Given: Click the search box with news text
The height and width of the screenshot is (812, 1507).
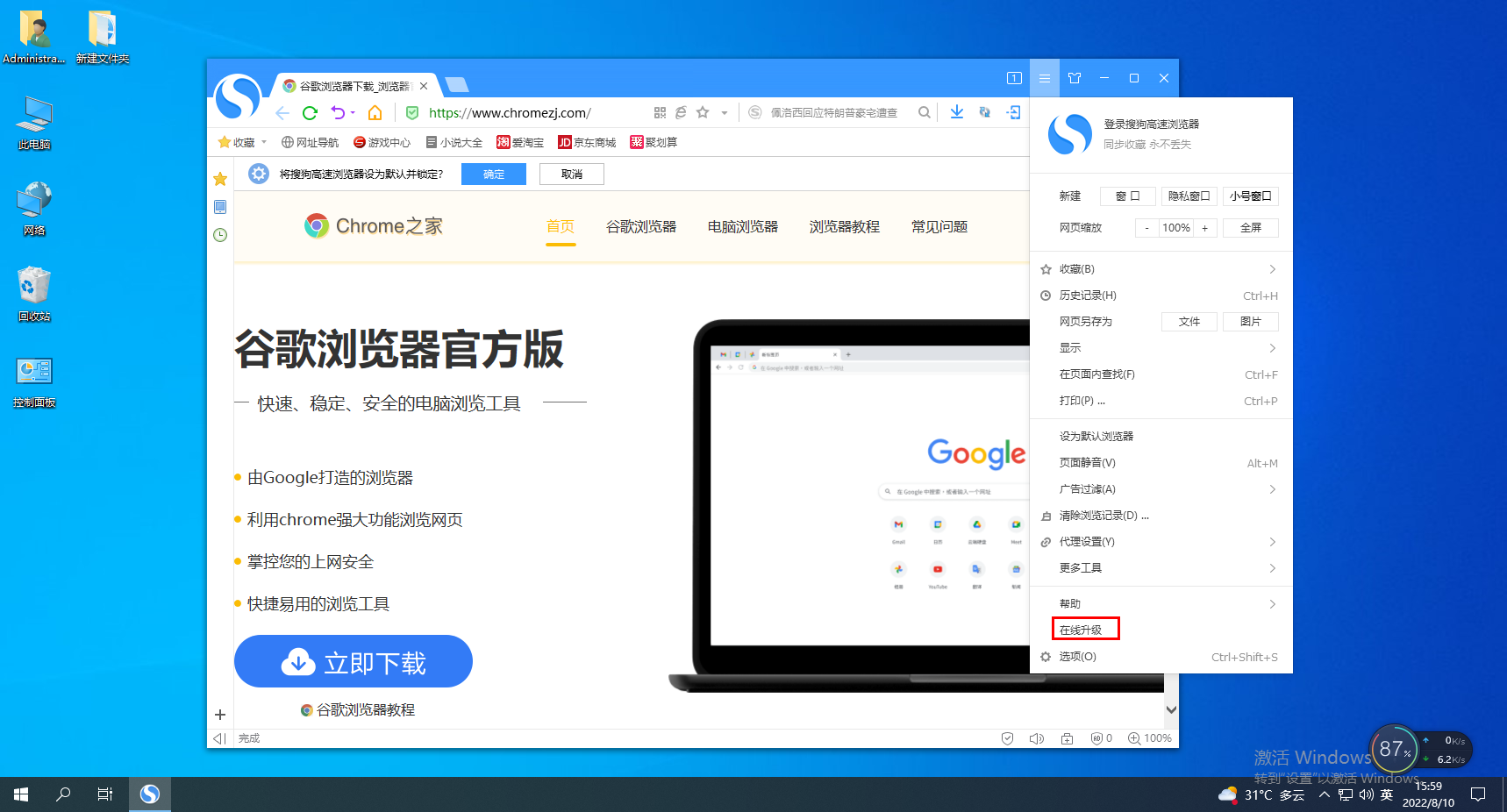Looking at the screenshot, I should (834, 113).
